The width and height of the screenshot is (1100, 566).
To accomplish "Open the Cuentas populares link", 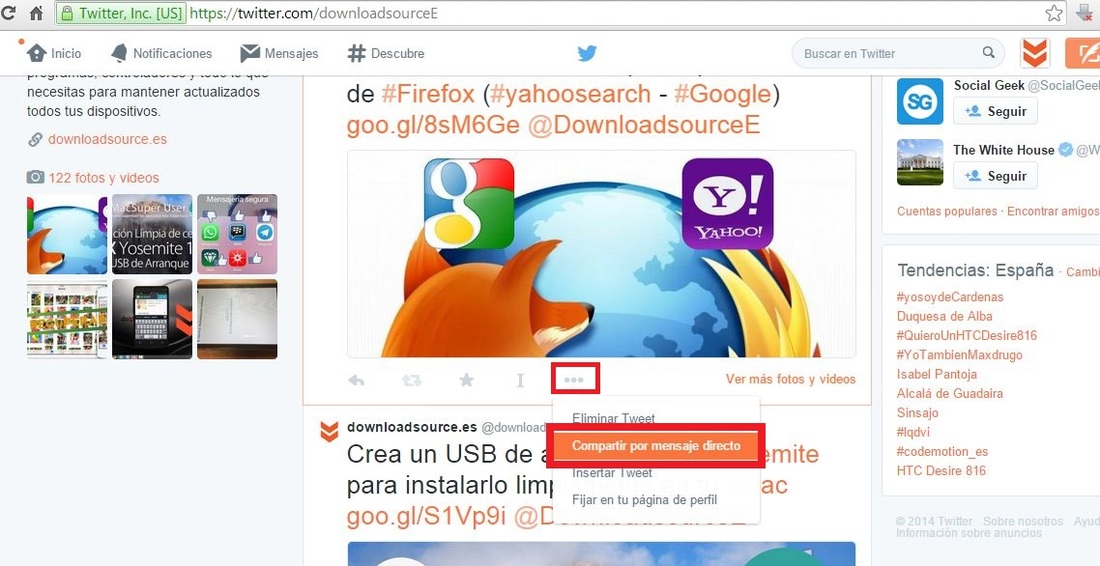I will [946, 211].
